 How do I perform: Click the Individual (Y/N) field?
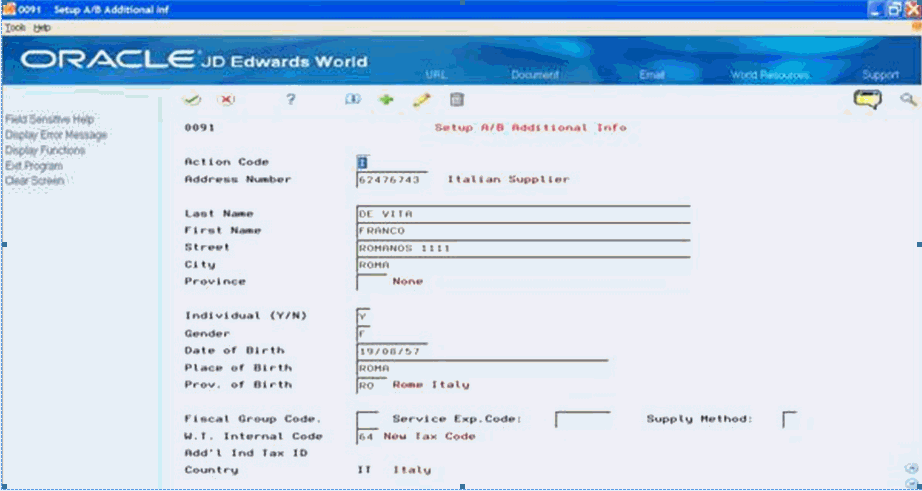(x=363, y=316)
